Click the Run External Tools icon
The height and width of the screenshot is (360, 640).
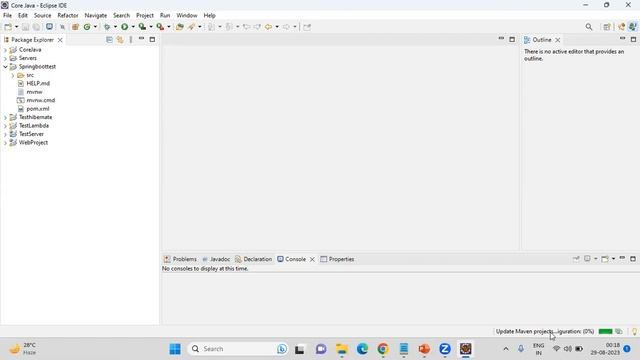tap(160, 27)
